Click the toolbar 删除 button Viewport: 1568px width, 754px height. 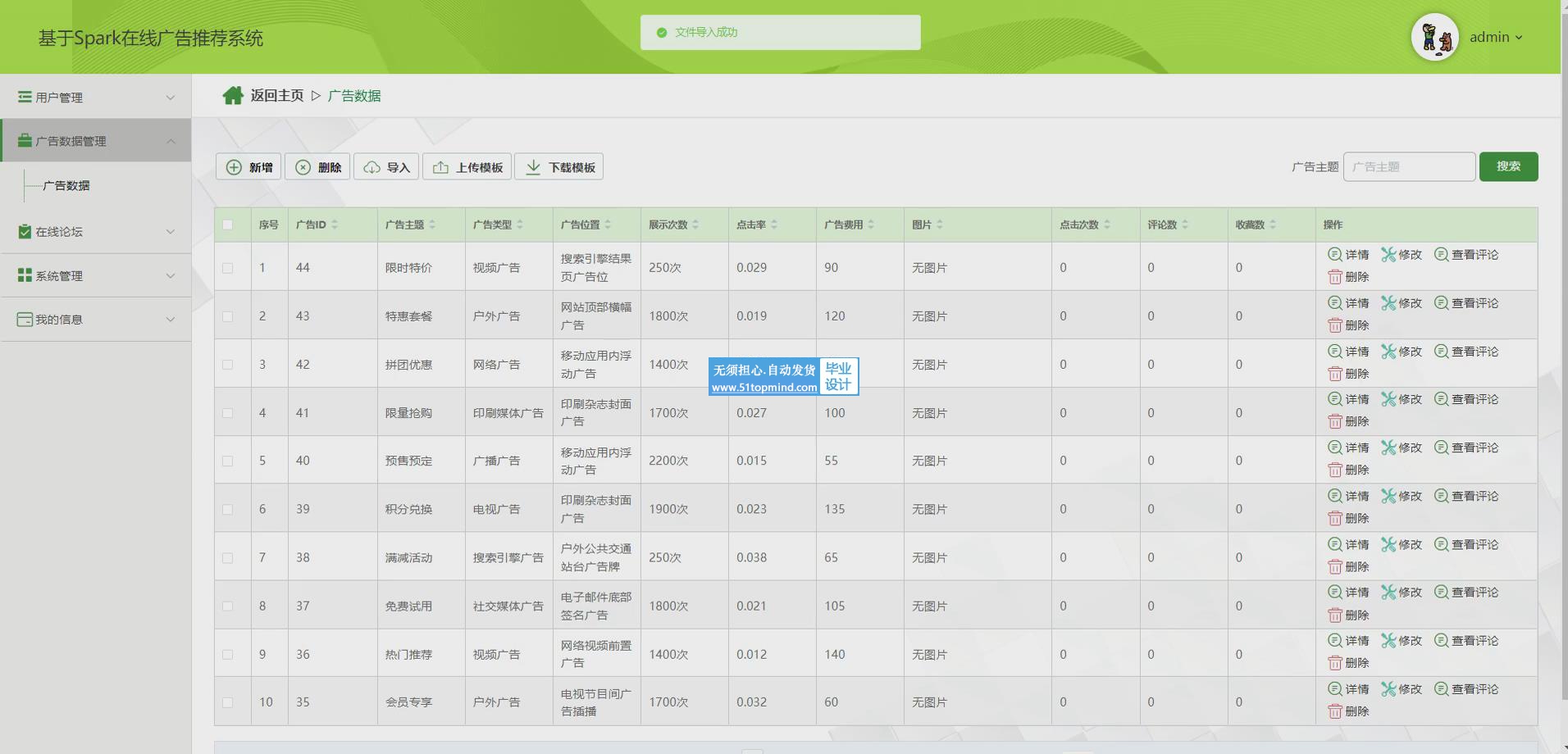pos(317,166)
